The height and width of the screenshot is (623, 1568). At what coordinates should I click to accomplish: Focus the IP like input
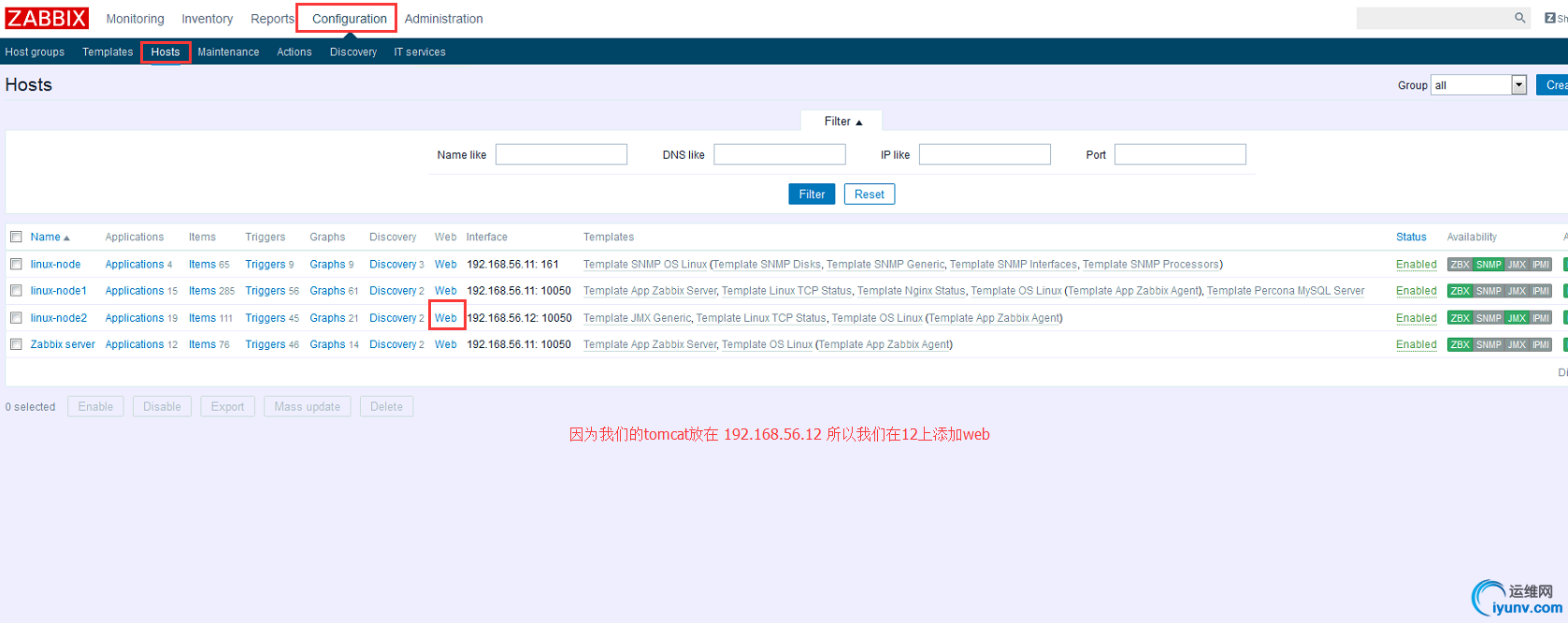coord(985,154)
